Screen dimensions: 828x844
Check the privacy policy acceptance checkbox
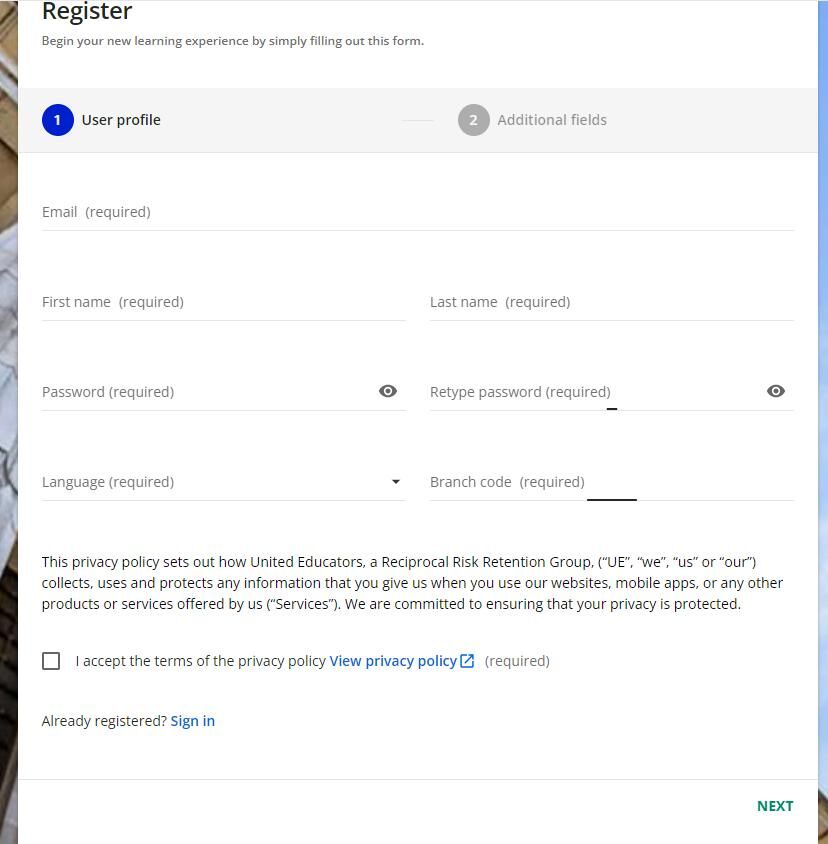[51, 661]
